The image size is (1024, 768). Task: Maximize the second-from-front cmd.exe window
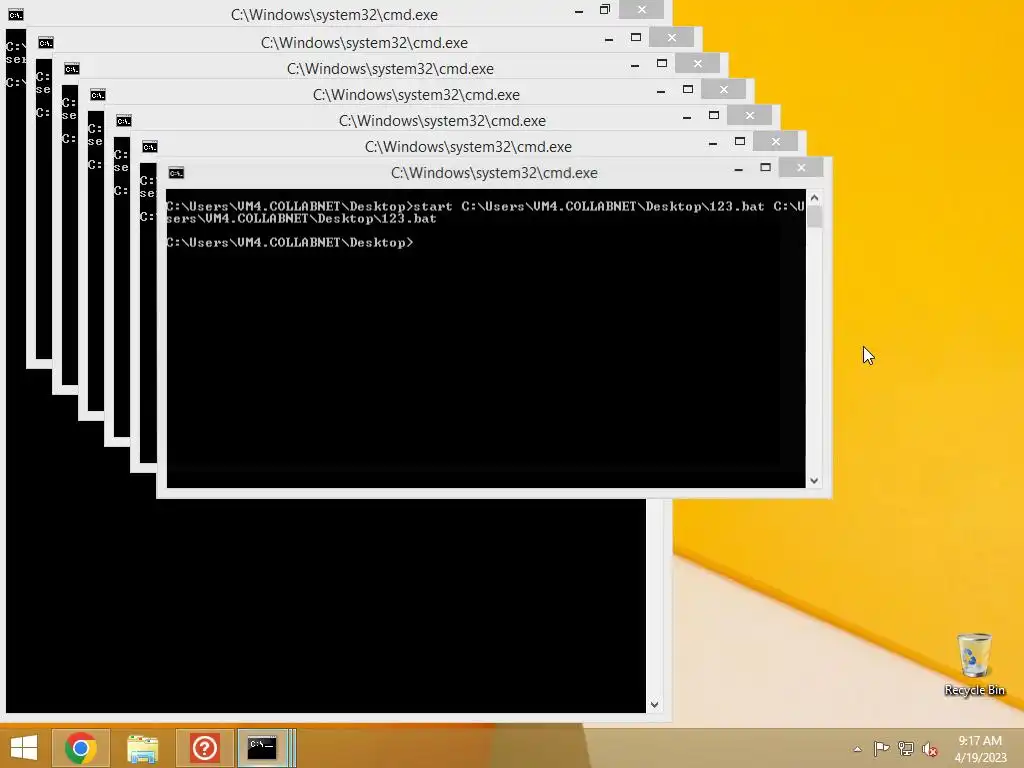tap(740, 142)
